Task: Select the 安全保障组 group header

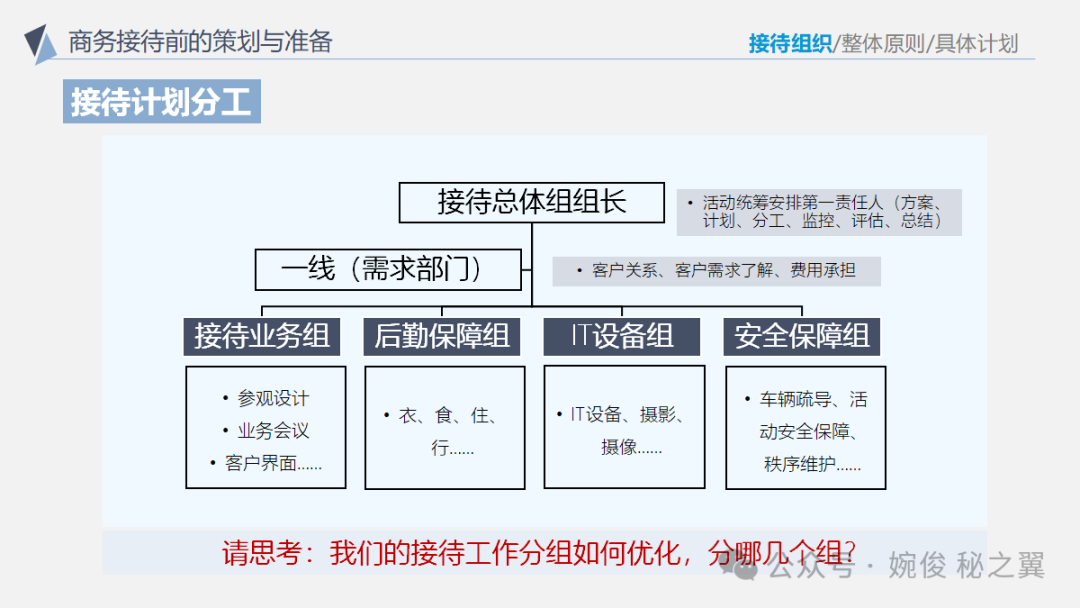Action: (802, 336)
